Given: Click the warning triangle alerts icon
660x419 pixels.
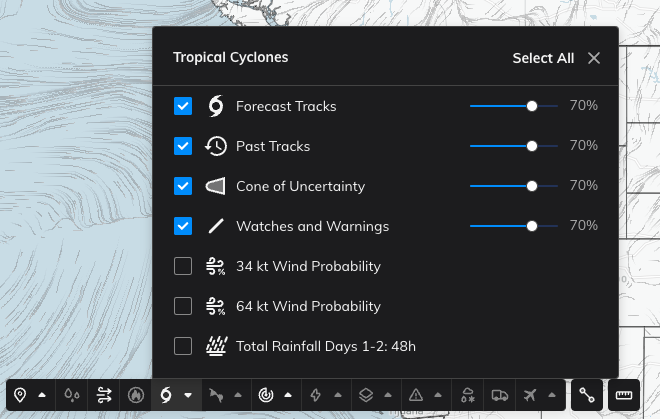Looking at the screenshot, I should tap(415, 395).
